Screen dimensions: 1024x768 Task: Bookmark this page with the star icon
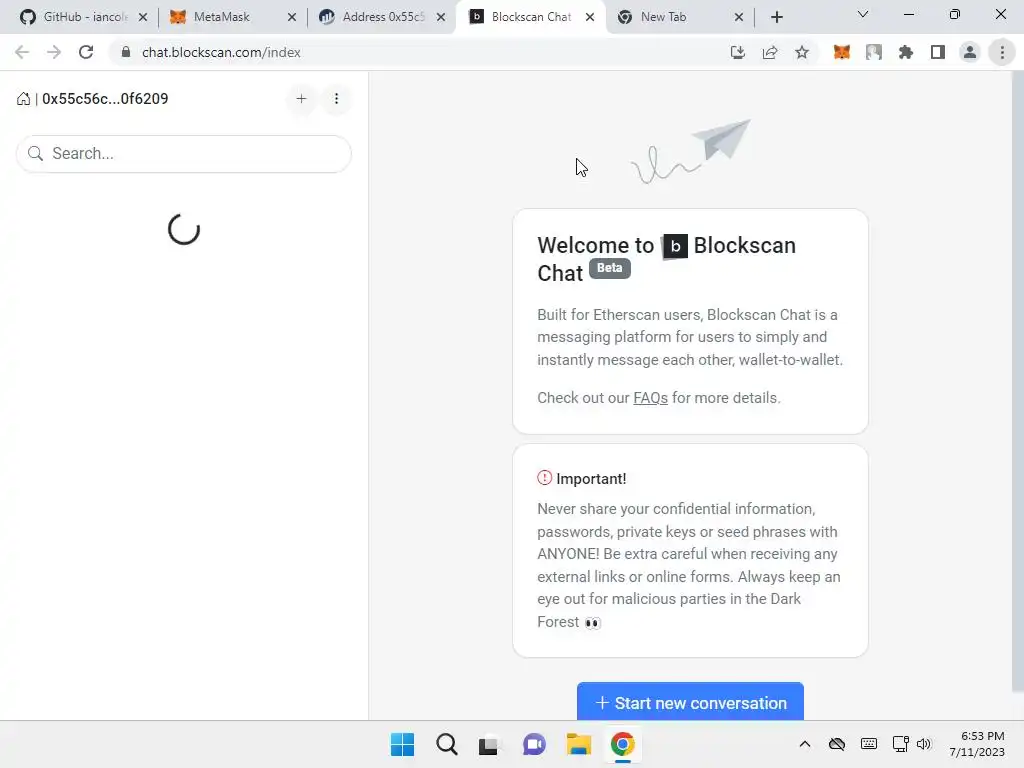[x=802, y=52]
